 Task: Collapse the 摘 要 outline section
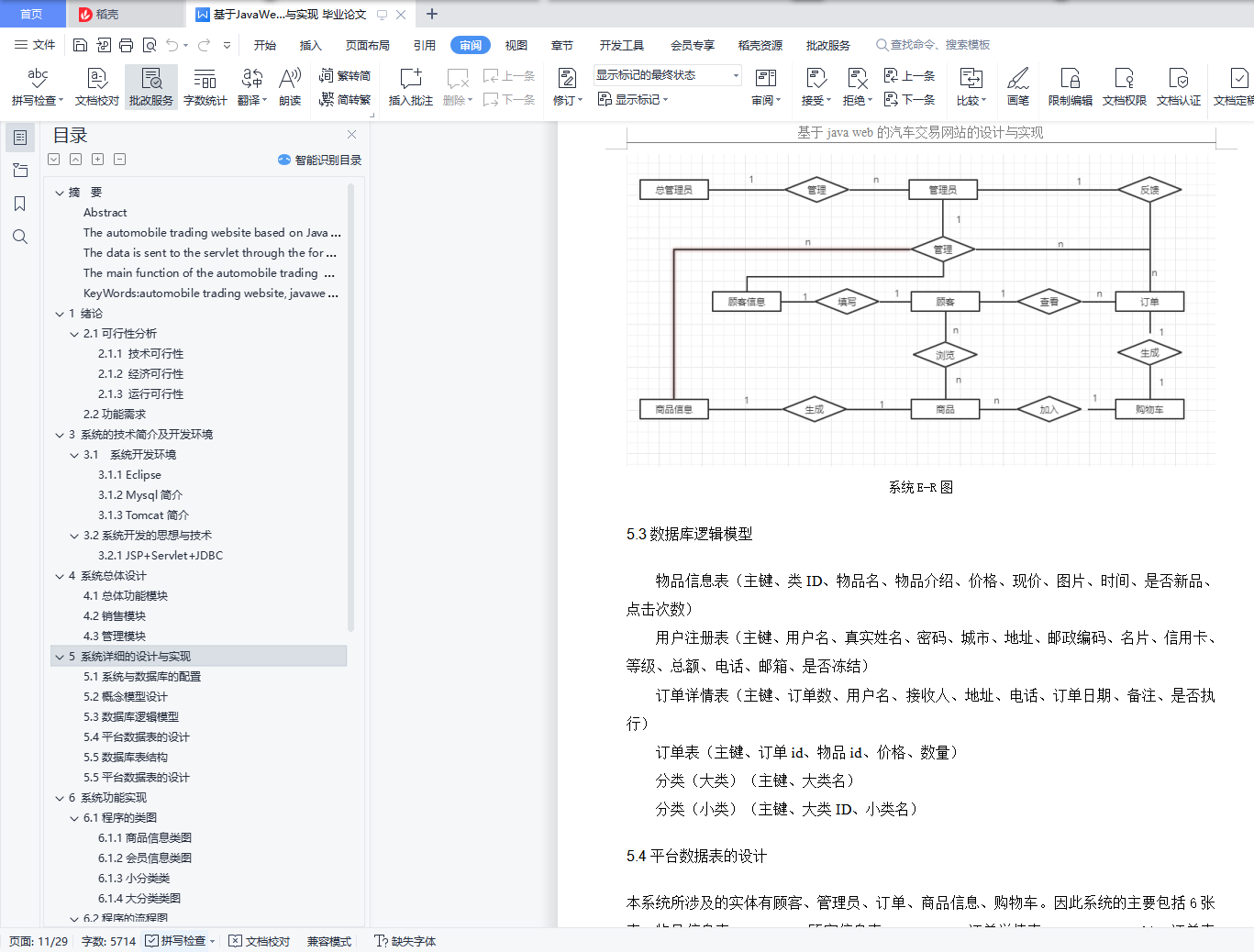click(x=60, y=193)
